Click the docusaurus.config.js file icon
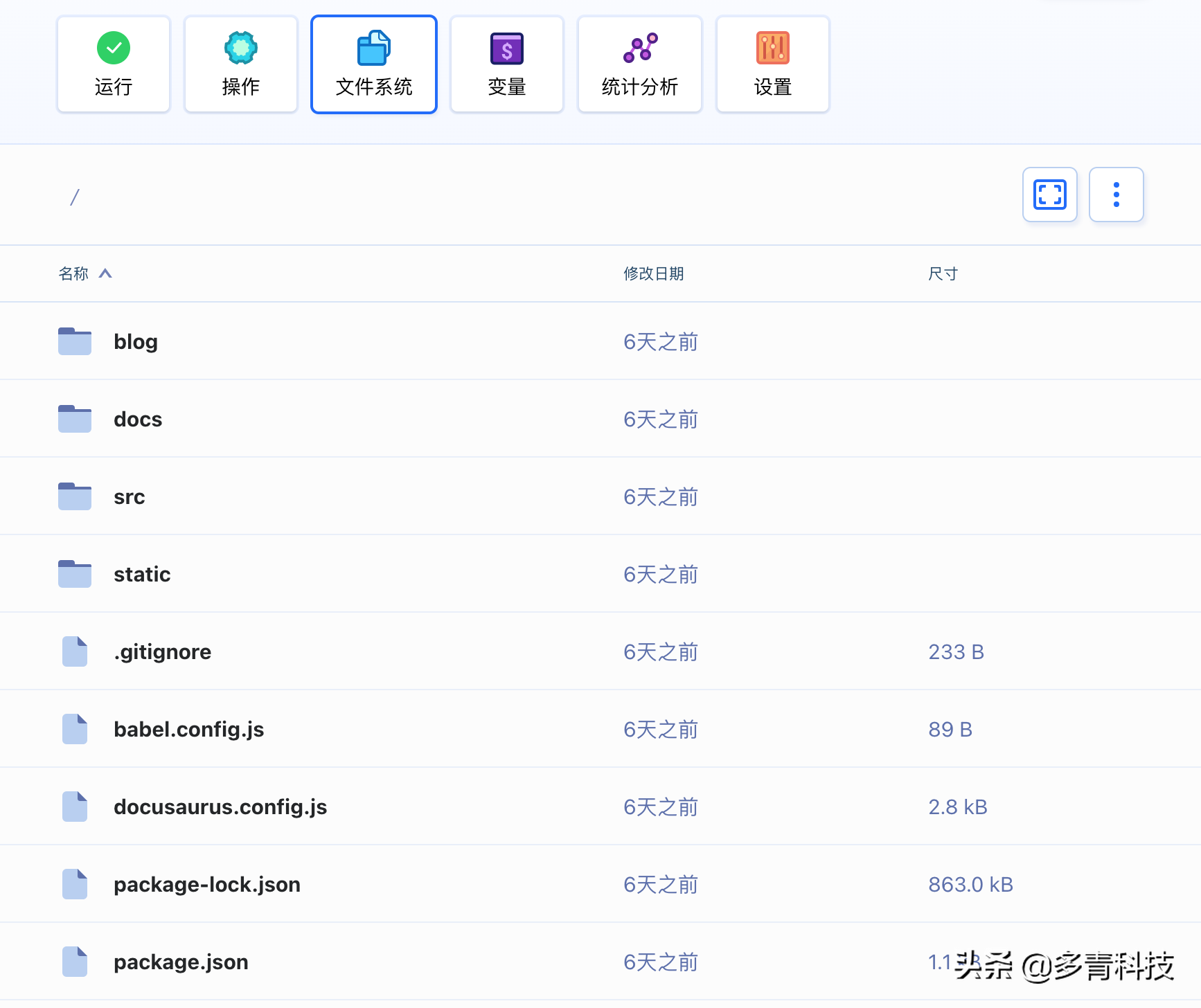The height and width of the screenshot is (1008, 1201). point(75,807)
